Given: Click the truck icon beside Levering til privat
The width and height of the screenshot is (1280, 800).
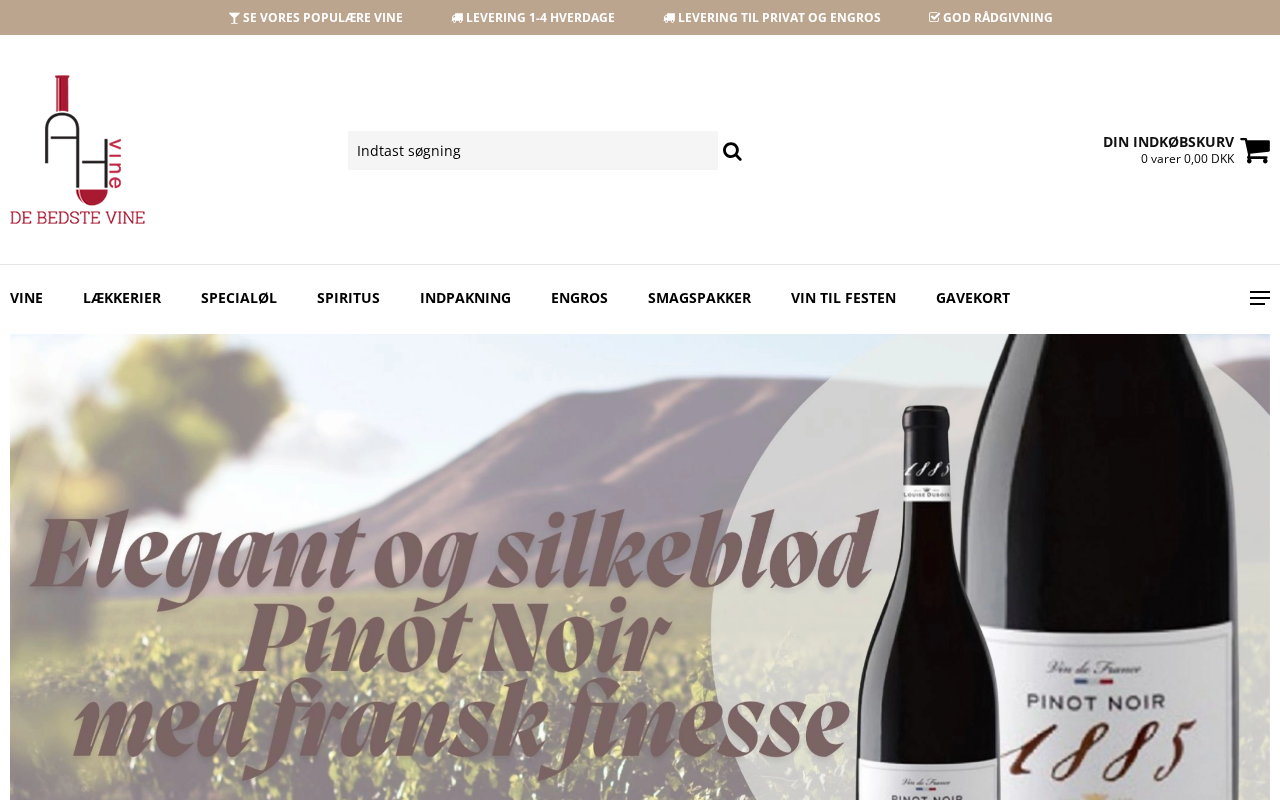Looking at the screenshot, I should (x=669, y=18).
